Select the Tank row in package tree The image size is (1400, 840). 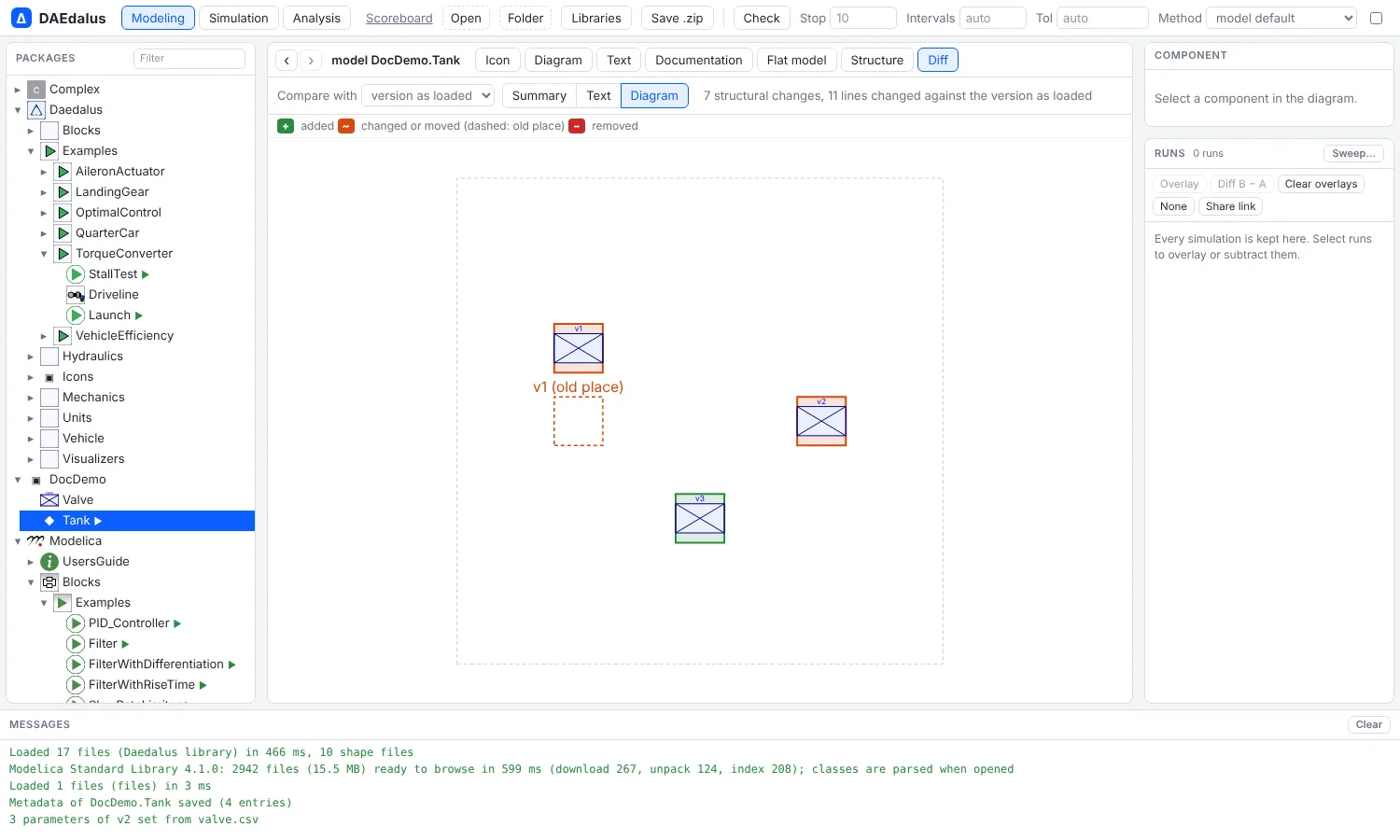[x=137, y=521]
